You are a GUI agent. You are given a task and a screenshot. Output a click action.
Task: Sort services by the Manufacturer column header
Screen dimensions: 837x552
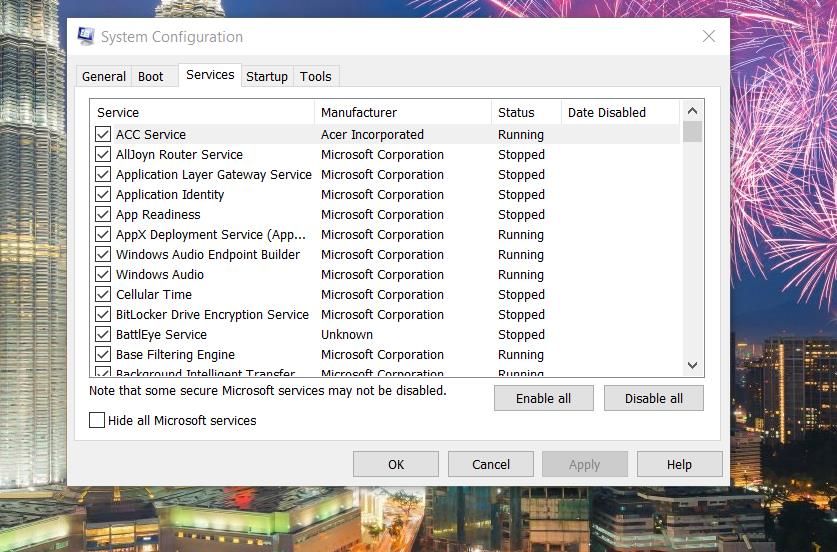pyautogui.click(x=402, y=113)
